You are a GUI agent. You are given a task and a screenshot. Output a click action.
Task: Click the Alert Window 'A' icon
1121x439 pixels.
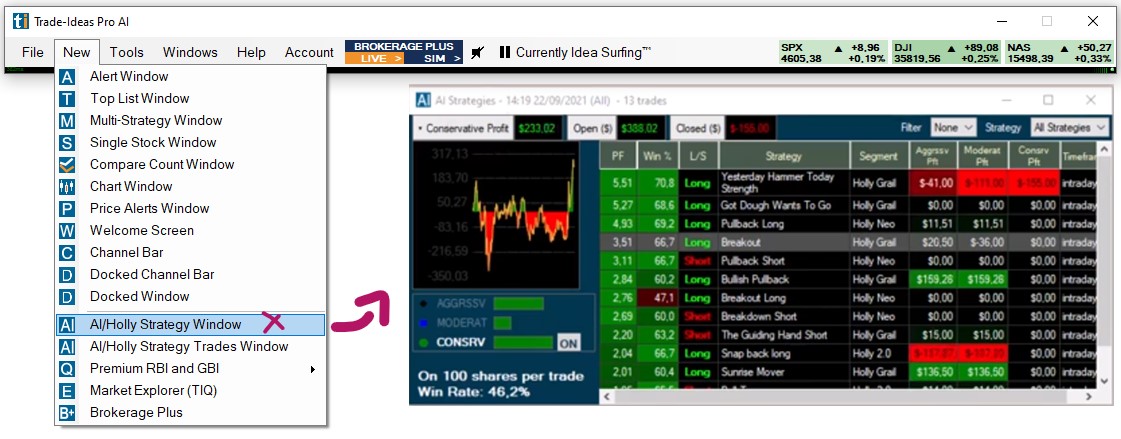click(67, 77)
